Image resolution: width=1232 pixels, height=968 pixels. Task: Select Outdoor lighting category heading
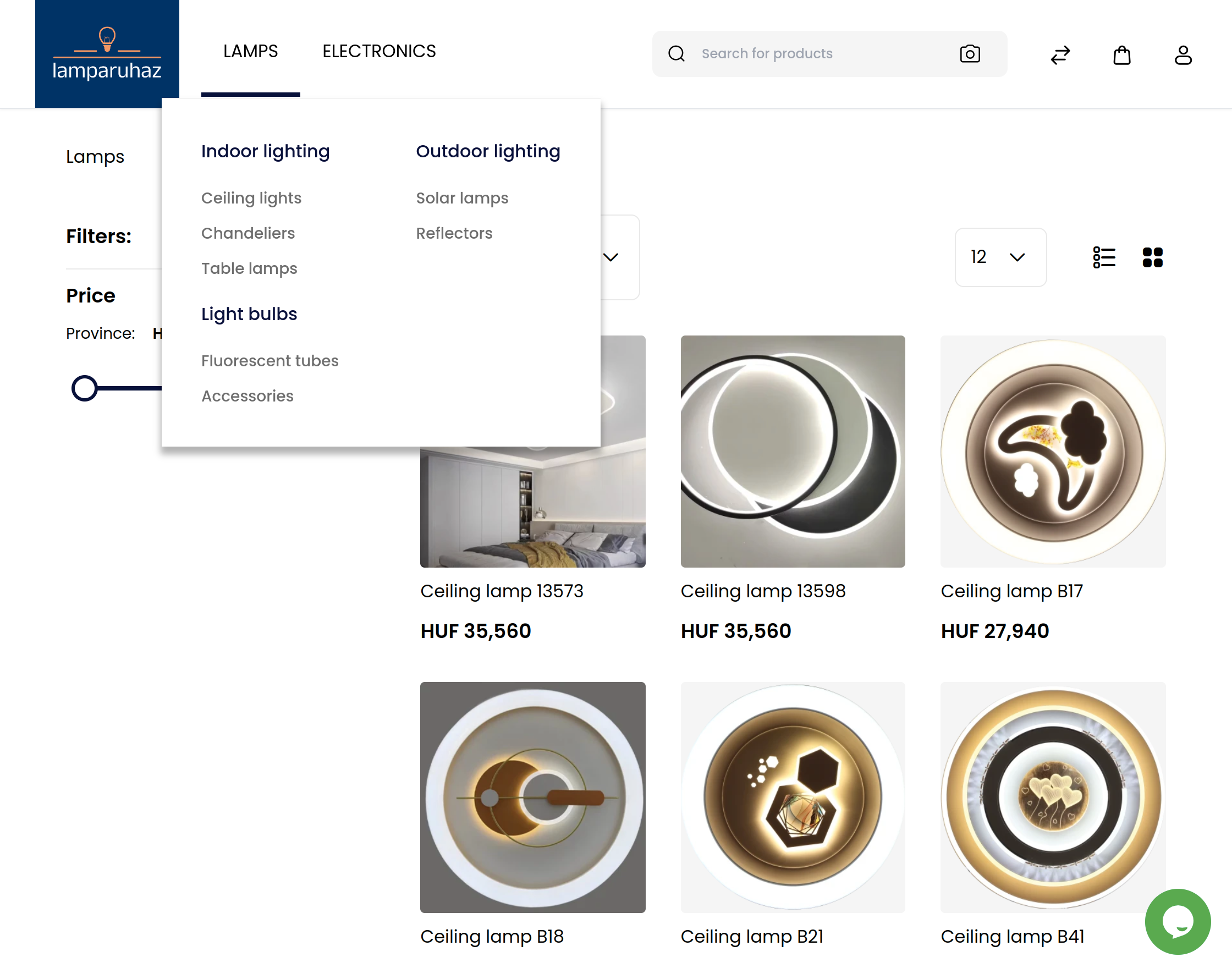click(x=488, y=150)
